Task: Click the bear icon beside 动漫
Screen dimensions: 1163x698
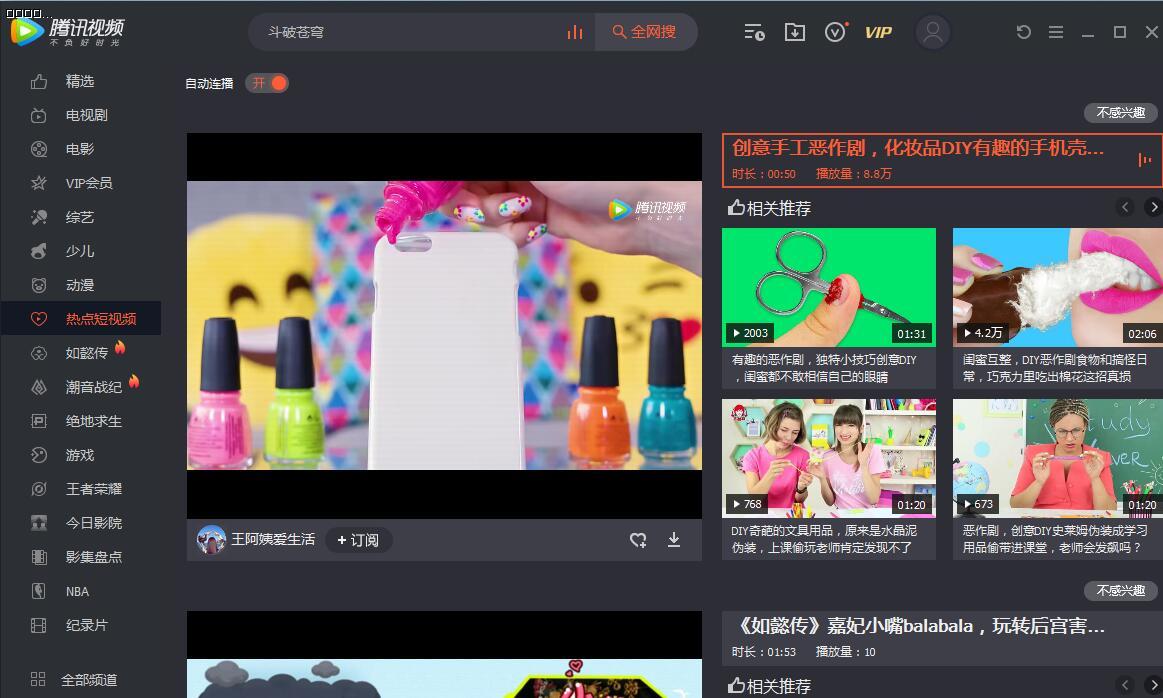Action: pyautogui.click(x=39, y=285)
